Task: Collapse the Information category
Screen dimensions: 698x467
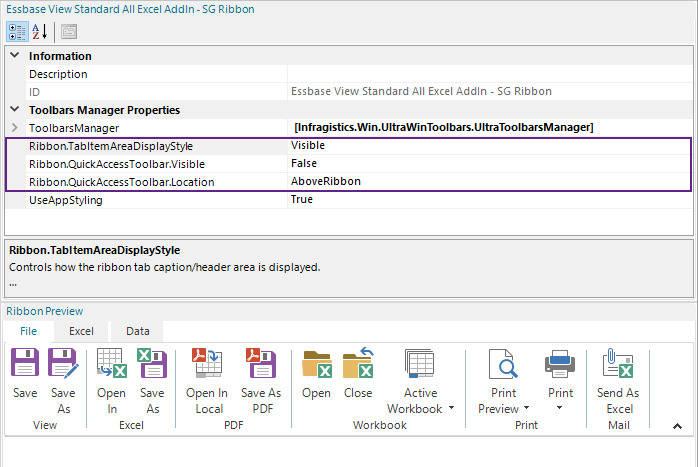Action: click(15, 55)
